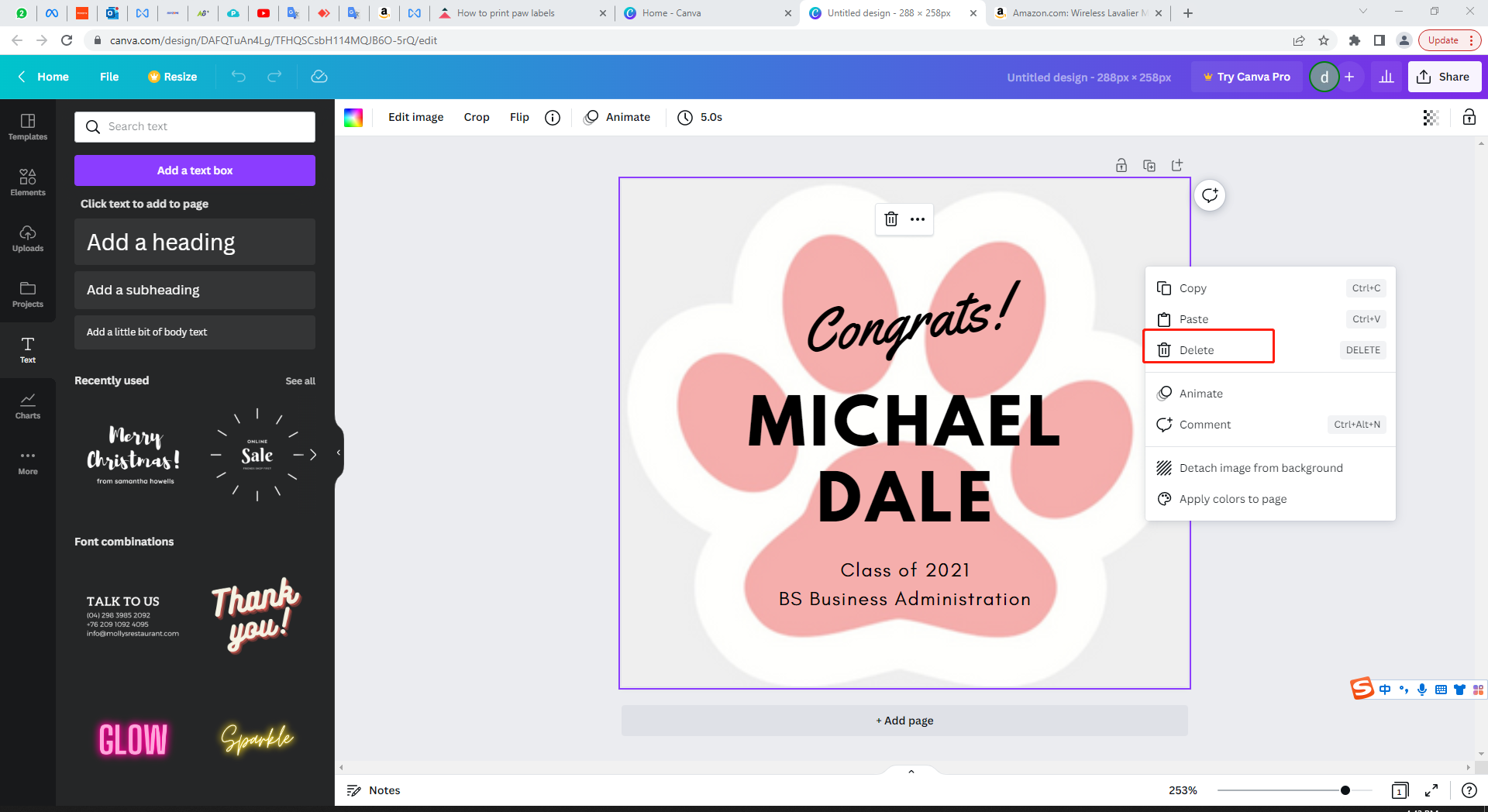Adjust the zoom slider handle
This screenshot has height=812, width=1488.
point(1345,790)
